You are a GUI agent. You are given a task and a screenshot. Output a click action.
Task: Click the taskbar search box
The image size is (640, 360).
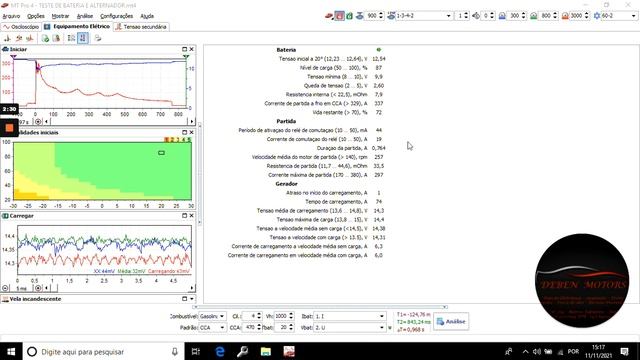pos(104,351)
